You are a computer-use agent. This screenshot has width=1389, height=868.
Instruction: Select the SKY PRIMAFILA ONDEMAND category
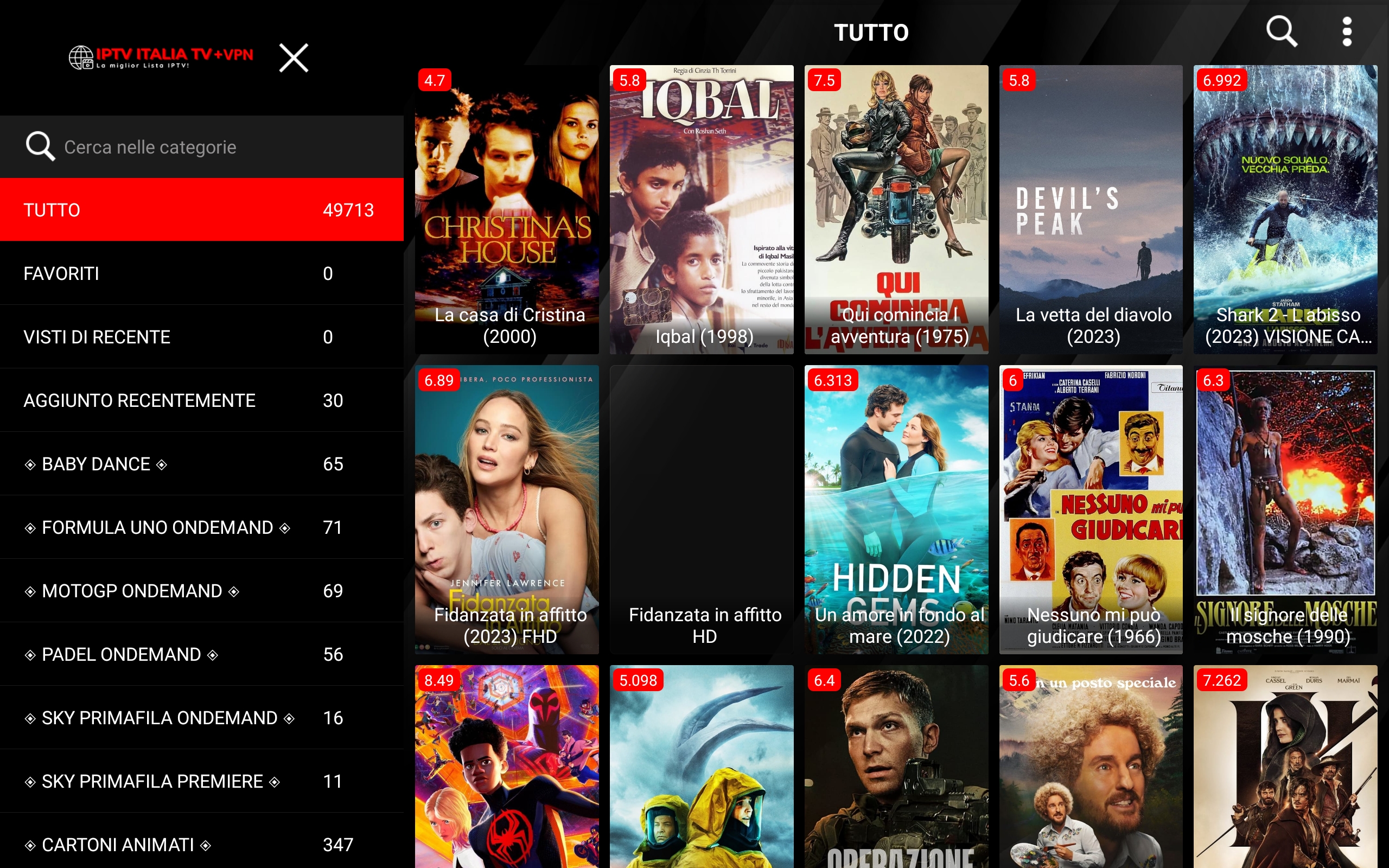tap(202, 718)
